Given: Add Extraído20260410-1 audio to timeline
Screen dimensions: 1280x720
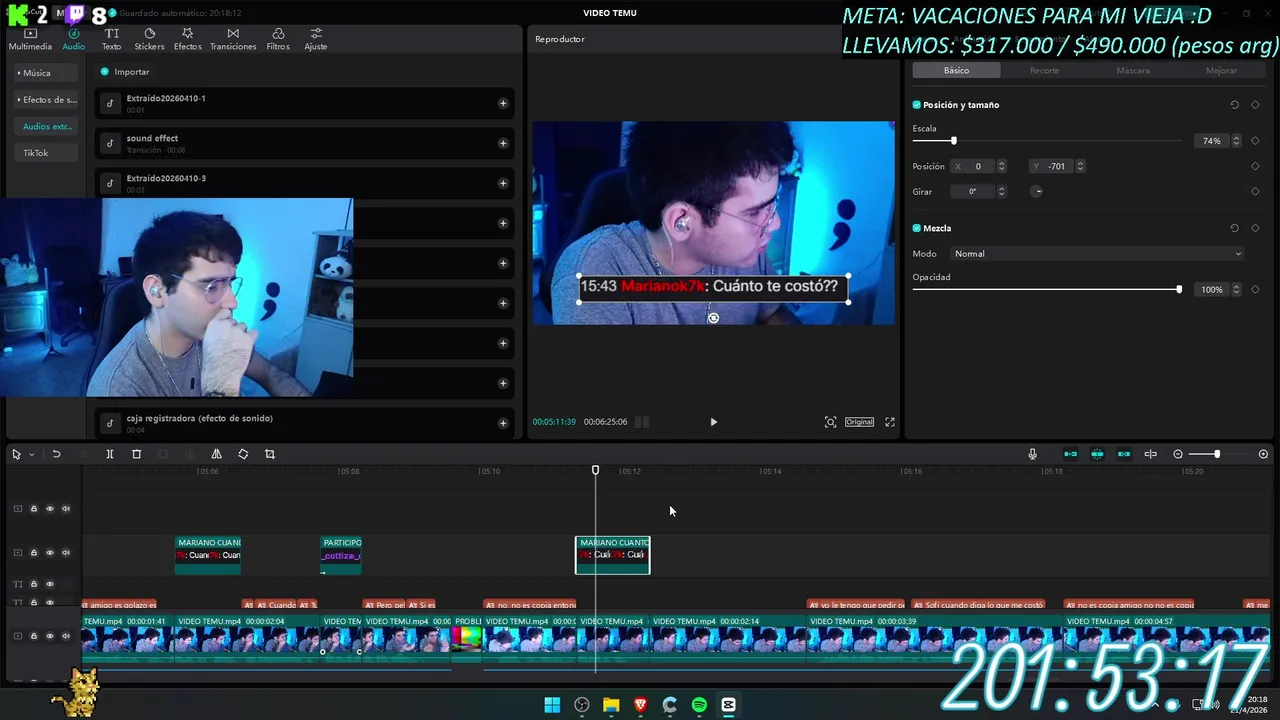Looking at the screenshot, I should pyautogui.click(x=503, y=103).
